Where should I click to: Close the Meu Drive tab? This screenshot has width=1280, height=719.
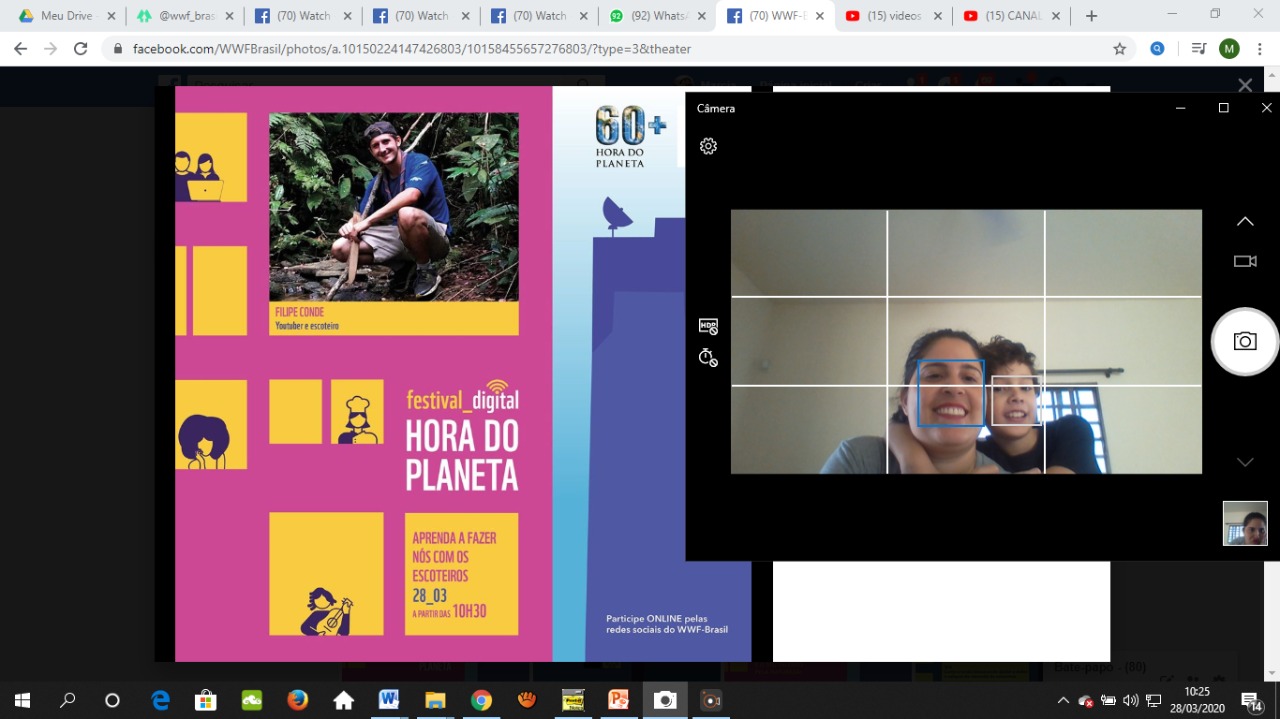tap(111, 16)
